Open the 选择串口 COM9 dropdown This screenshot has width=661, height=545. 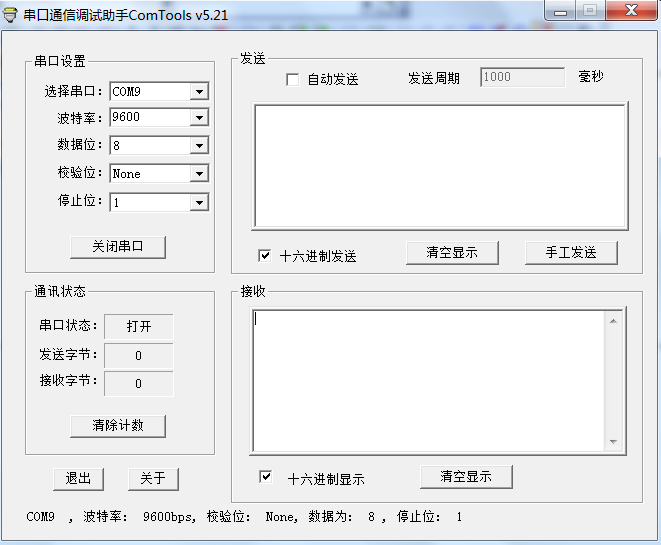click(x=200, y=92)
